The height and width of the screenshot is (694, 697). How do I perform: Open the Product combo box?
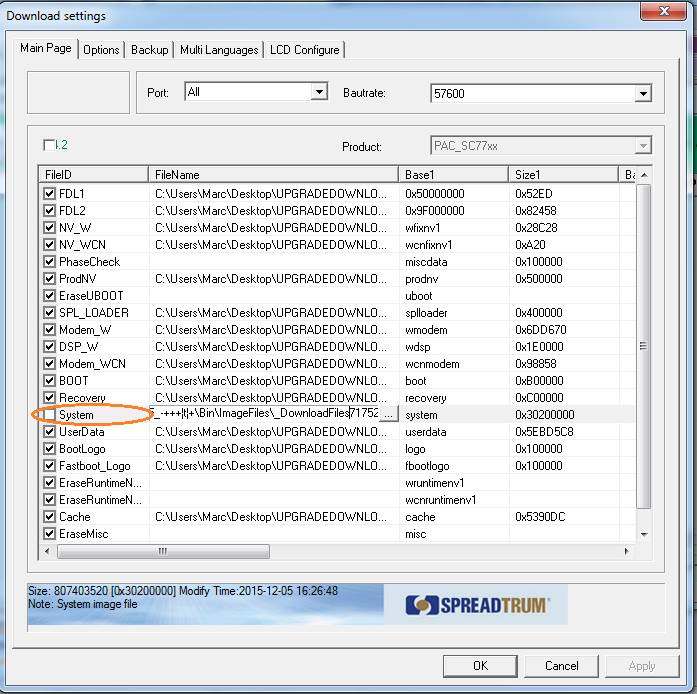click(541, 145)
